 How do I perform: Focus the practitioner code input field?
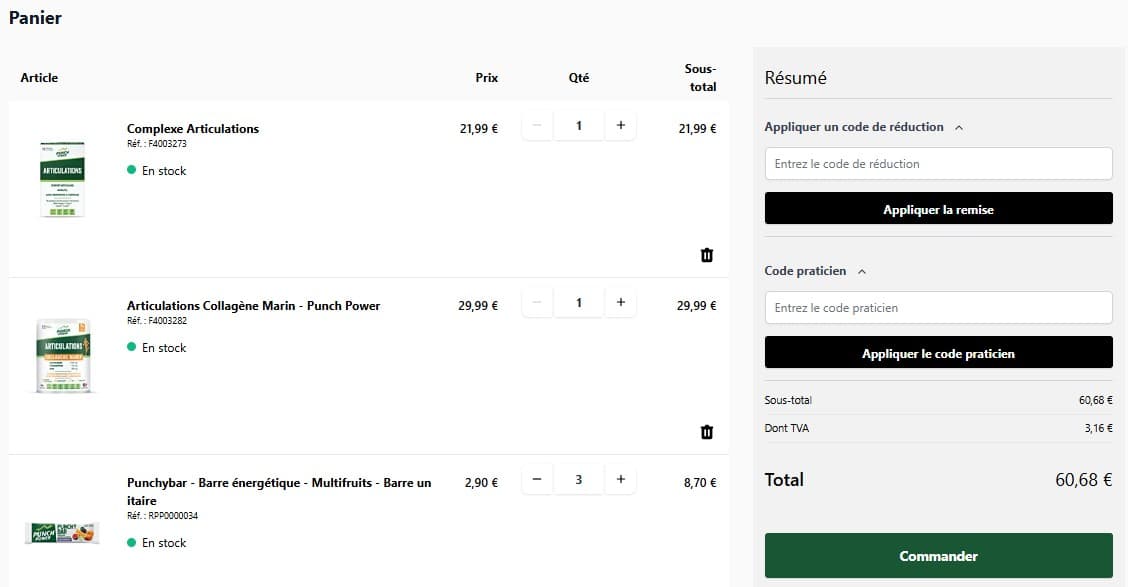(938, 308)
